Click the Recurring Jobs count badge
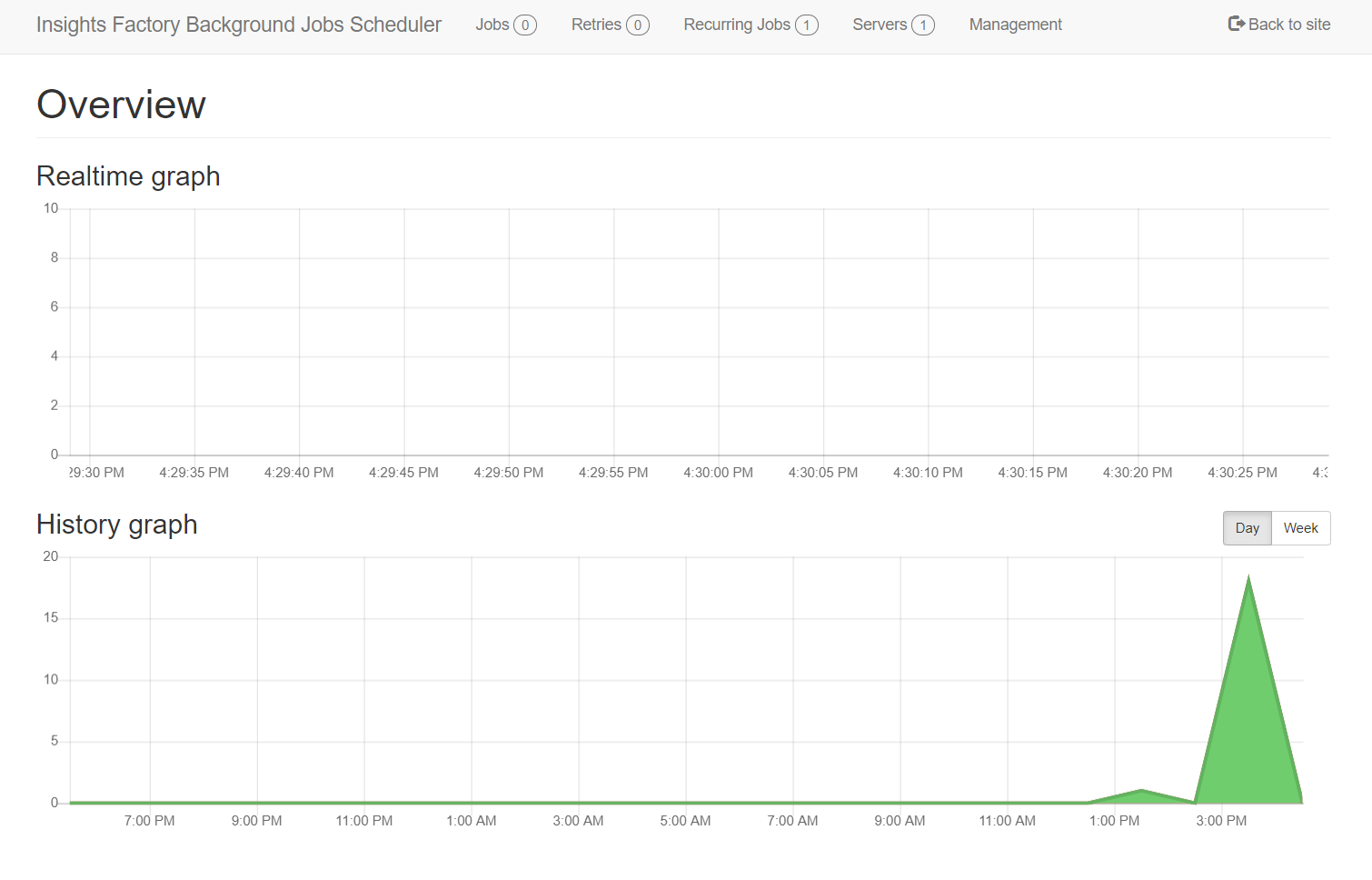The height and width of the screenshot is (880, 1372). [x=807, y=25]
